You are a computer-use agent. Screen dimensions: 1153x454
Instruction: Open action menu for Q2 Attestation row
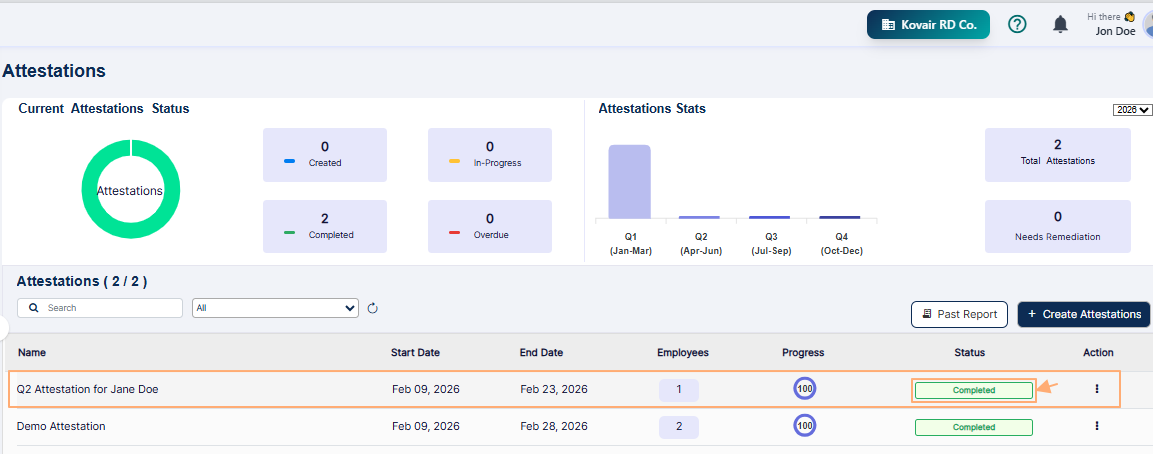click(1097, 389)
